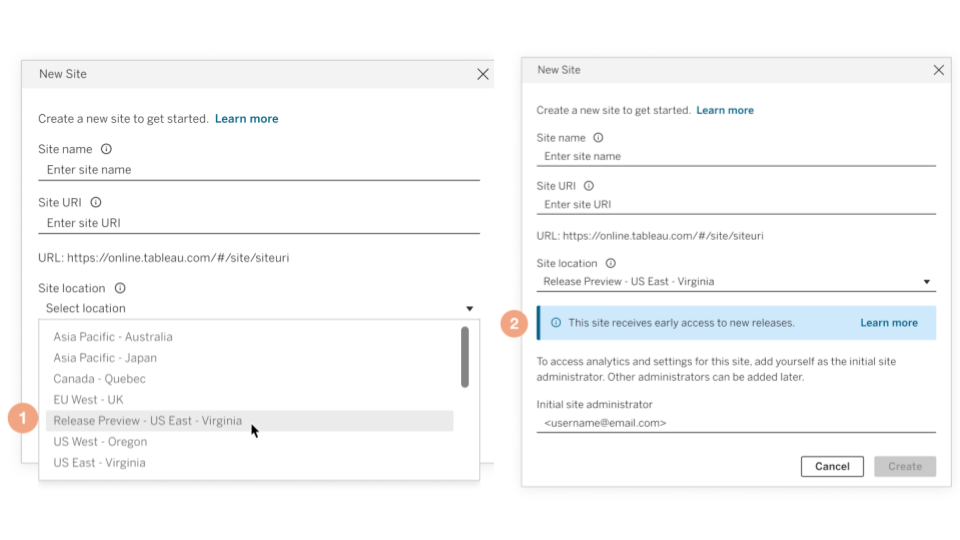This screenshot has width=960, height=540.
Task: Click the Create button
Action: coord(904,466)
